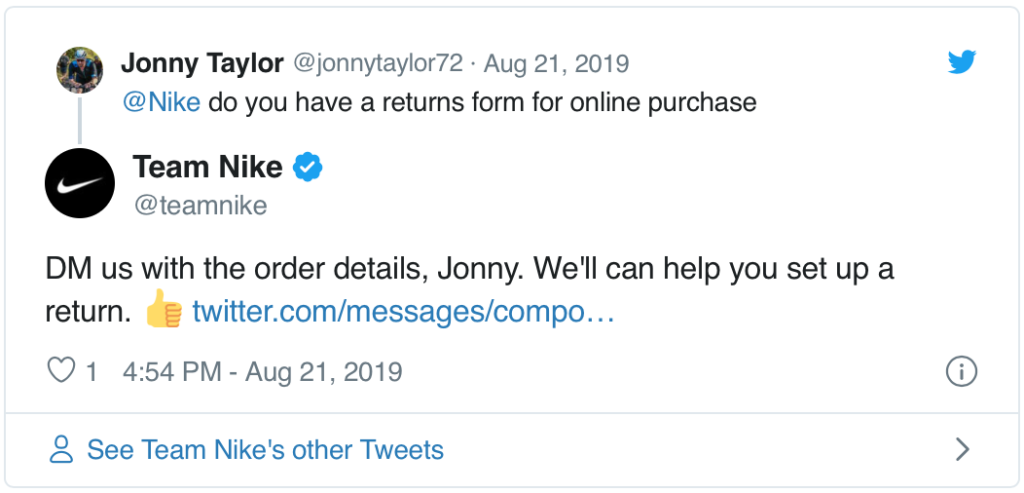Click the thumbs up emoji in reply
This screenshot has width=1024, height=493.
[163, 312]
